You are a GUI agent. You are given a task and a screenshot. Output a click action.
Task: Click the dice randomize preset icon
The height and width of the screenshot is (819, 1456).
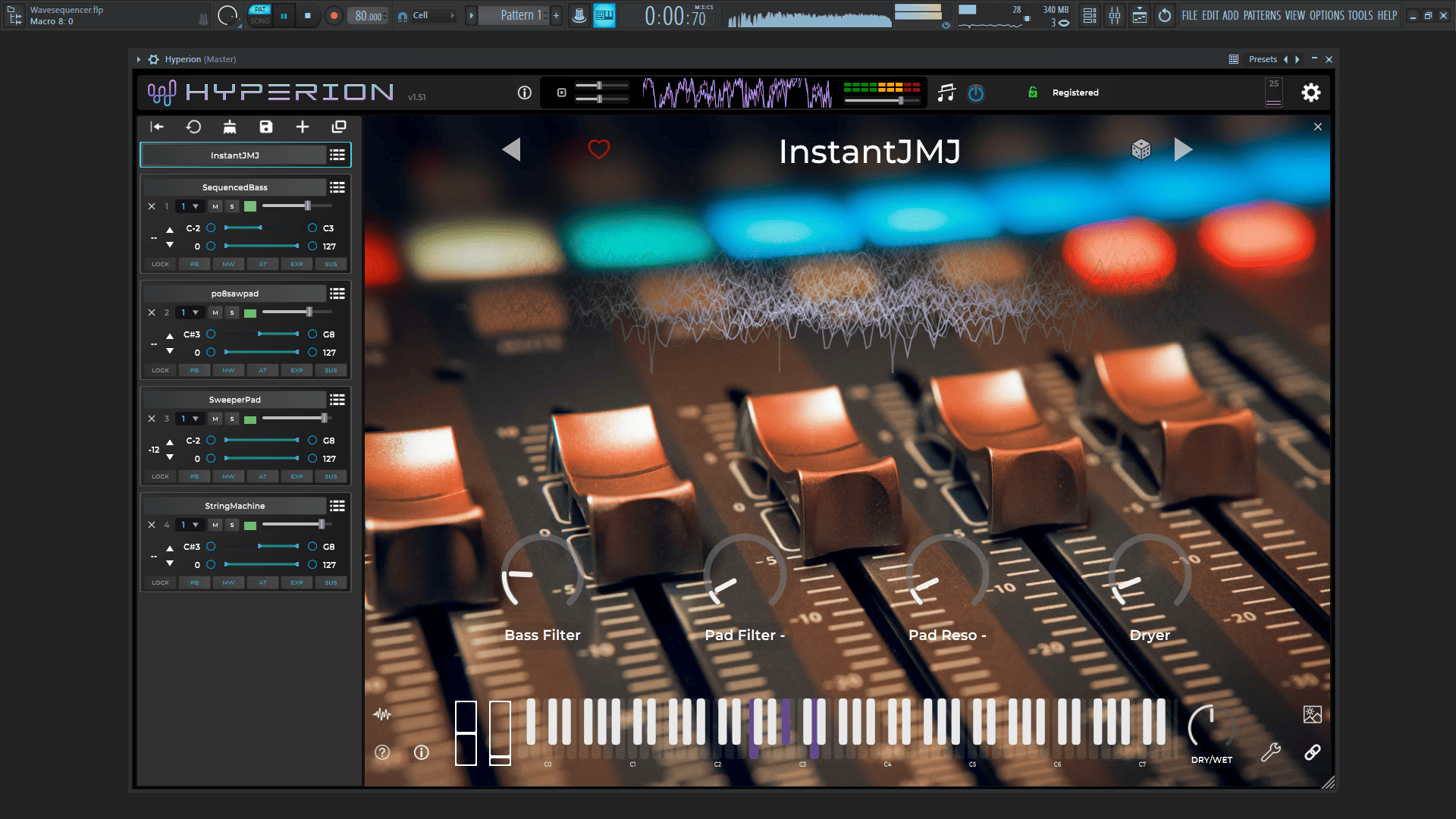pos(1141,149)
